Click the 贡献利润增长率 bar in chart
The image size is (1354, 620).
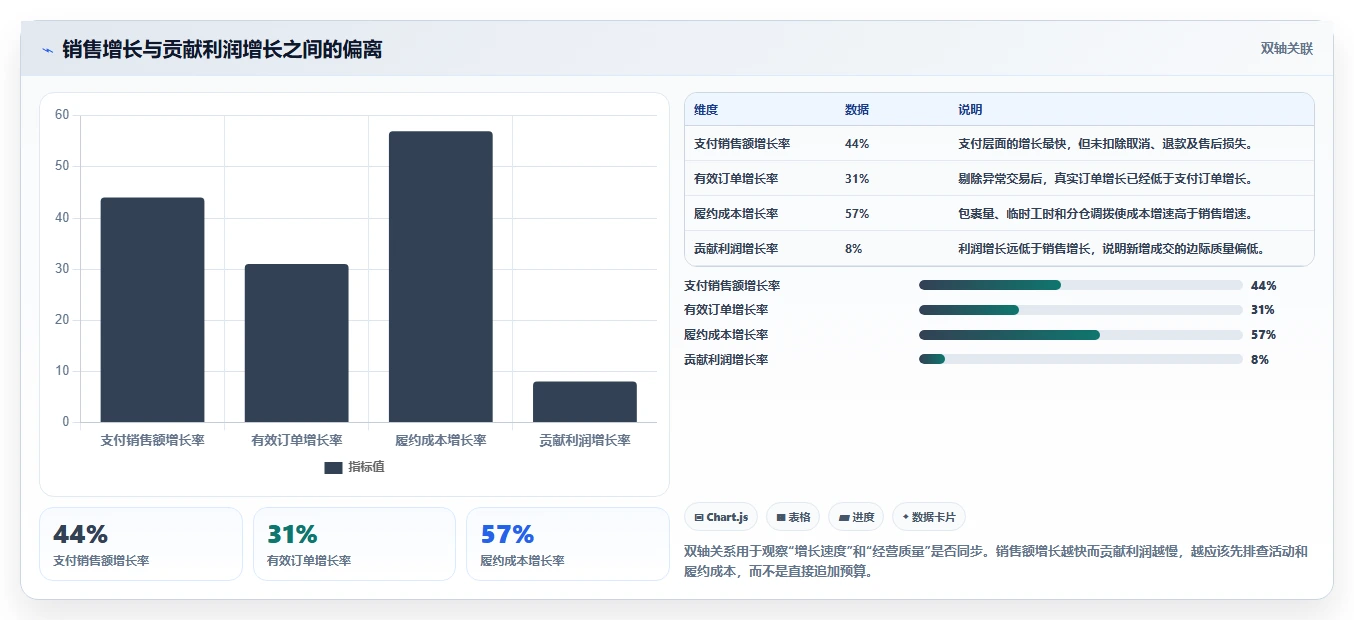coord(584,402)
